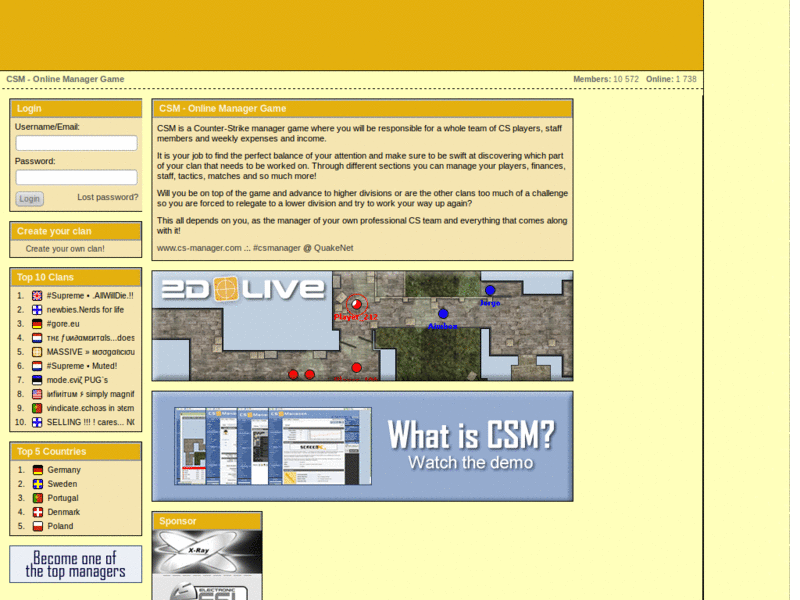Open the Electronic sponsor logo below X-Ray
The image size is (800, 600).
click(207, 587)
